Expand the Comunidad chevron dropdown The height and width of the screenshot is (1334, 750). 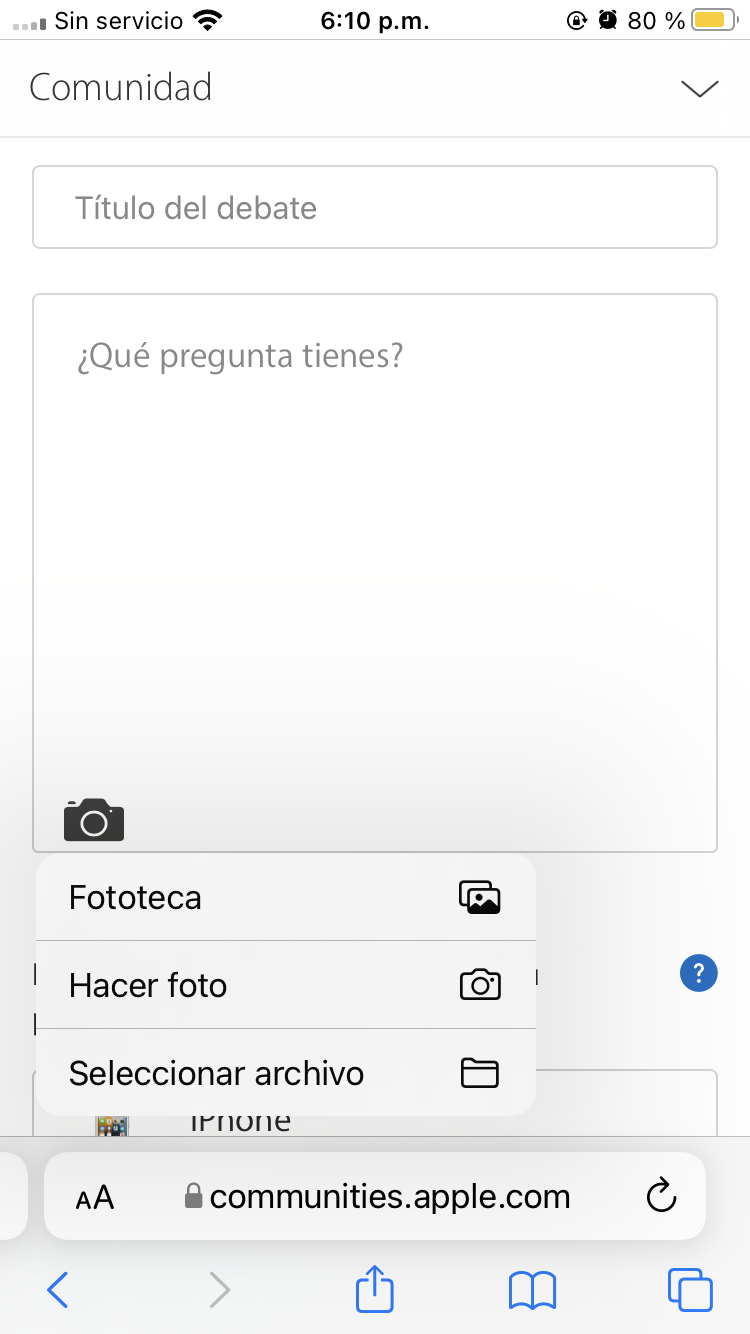click(x=699, y=88)
